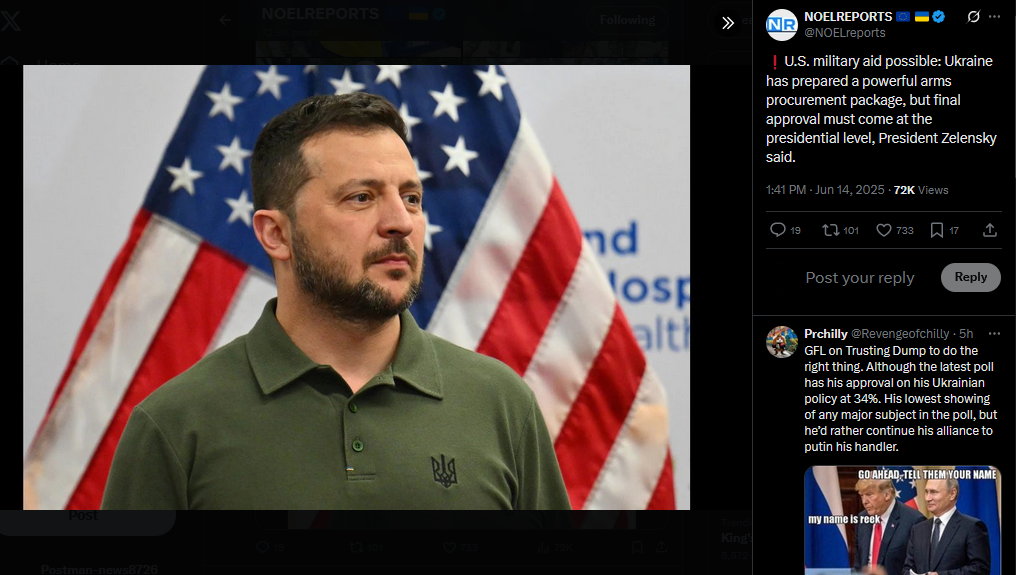1016x575 pixels.
Task: Repost using the retweet arrows icon
Action: tap(831, 230)
